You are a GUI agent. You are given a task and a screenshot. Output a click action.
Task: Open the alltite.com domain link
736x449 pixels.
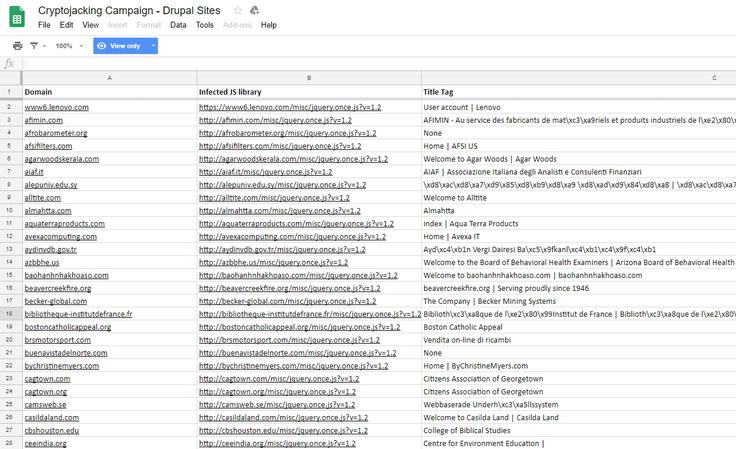point(42,198)
